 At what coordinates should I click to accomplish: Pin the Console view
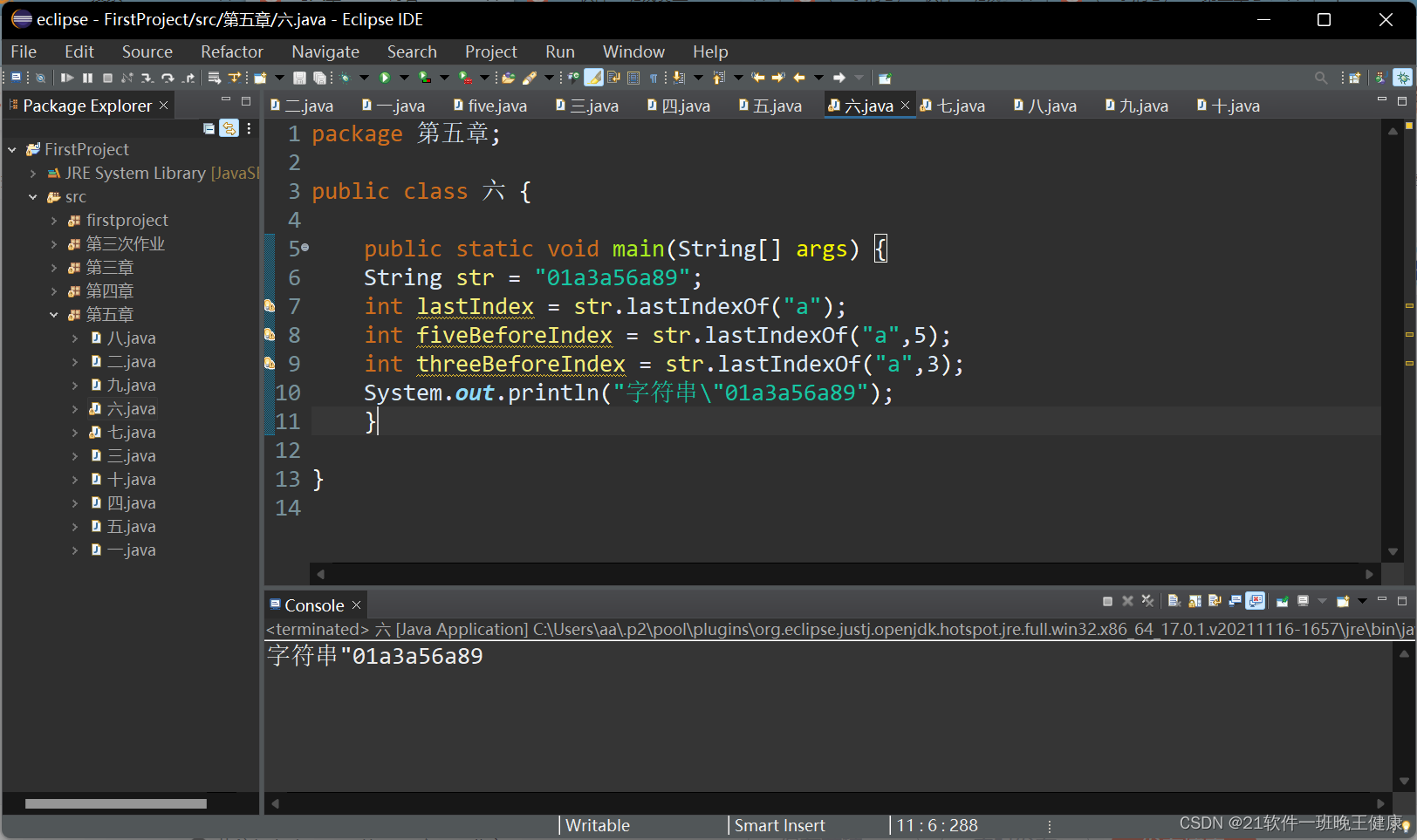[x=1283, y=601]
